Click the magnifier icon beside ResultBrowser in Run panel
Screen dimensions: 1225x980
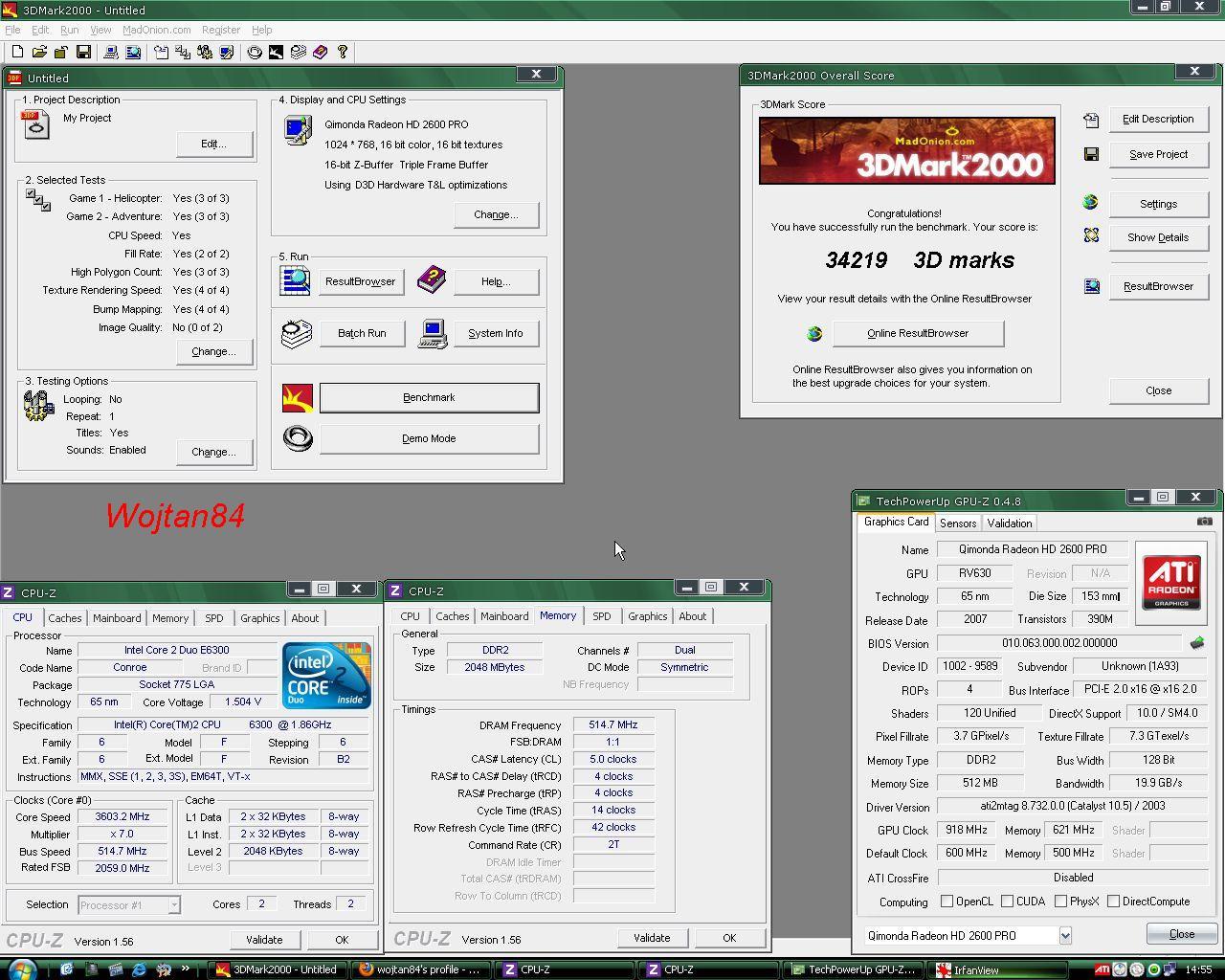pos(296,280)
